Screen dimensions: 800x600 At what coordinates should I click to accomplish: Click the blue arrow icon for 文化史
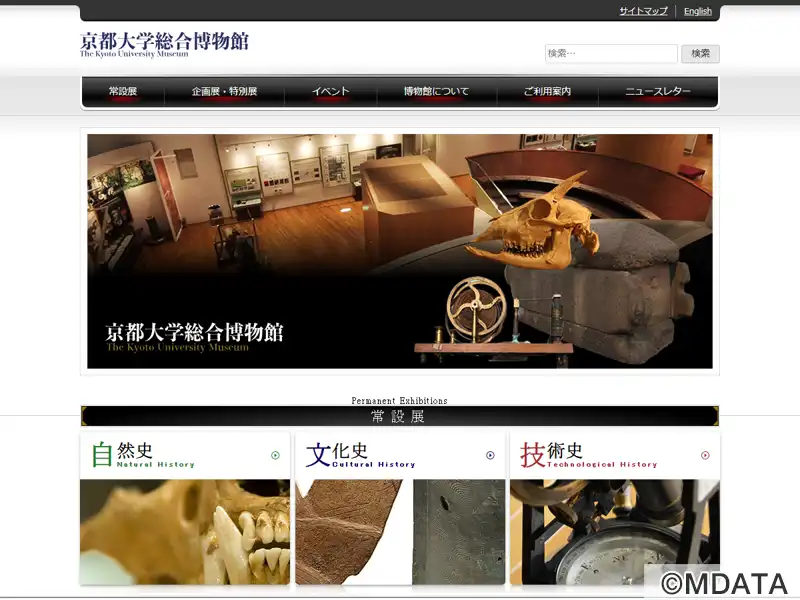click(x=490, y=455)
